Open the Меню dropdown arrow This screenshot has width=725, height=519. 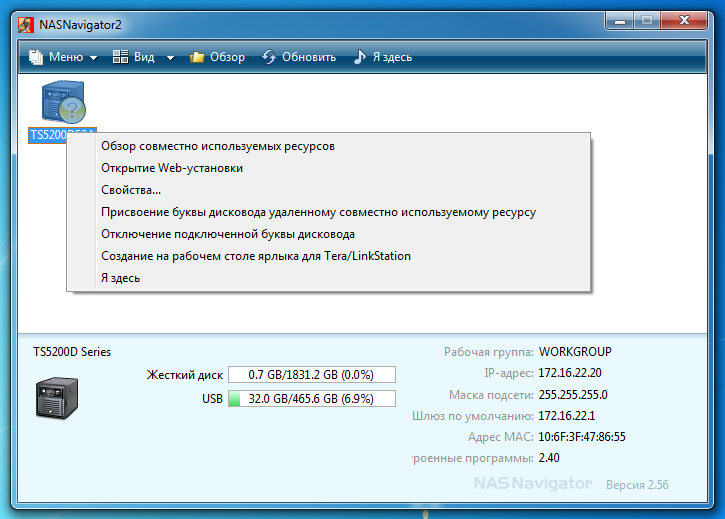coord(93,58)
